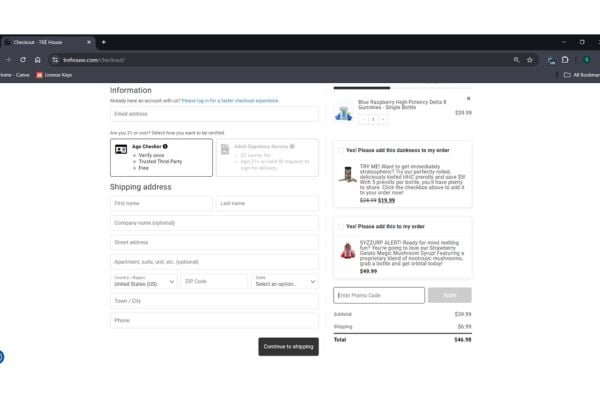
Task: Go to browser home page
Action: 38,60
